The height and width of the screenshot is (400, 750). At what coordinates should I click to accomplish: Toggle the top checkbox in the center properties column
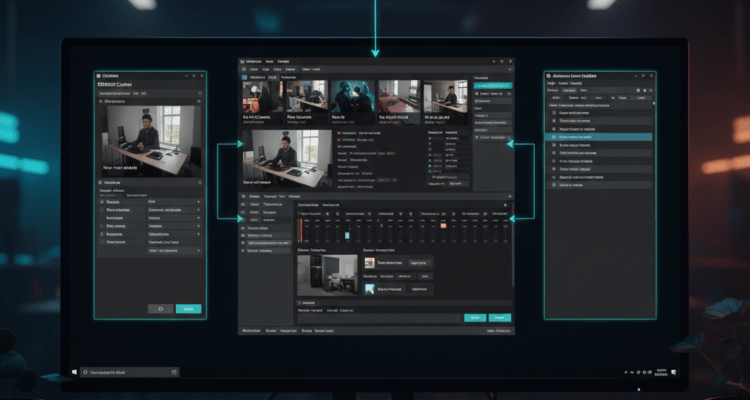click(430, 140)
